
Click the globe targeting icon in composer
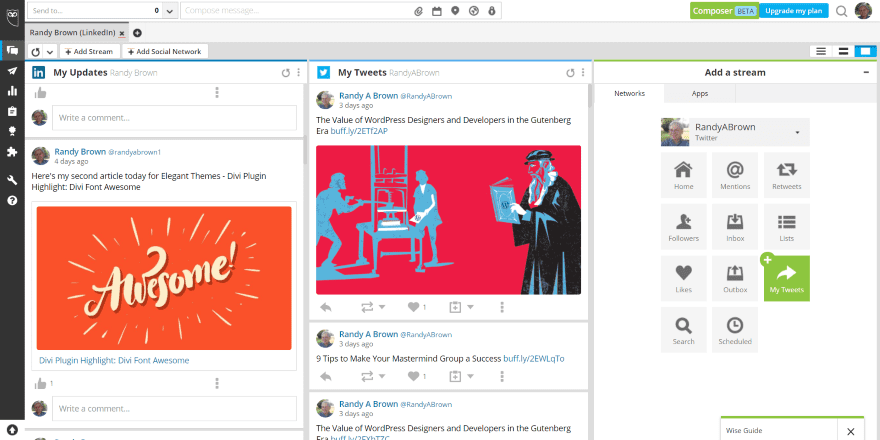(x=474, y=11)
